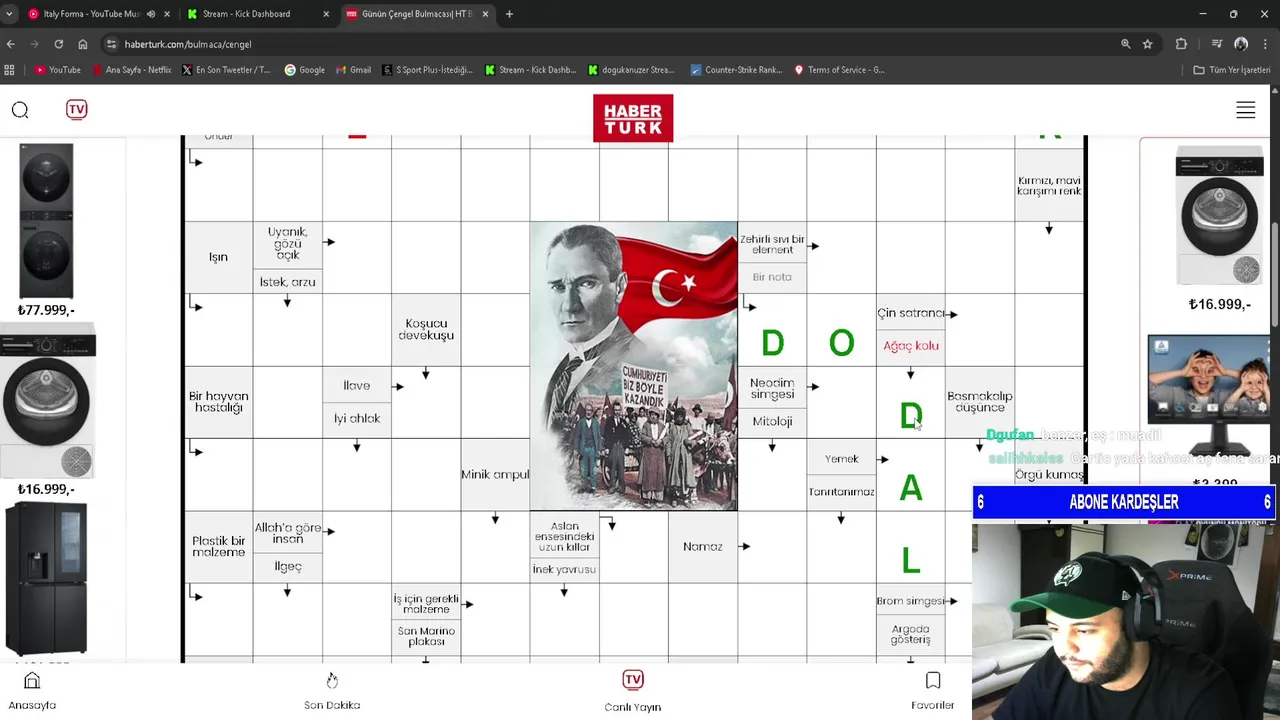Switch to the Italy Forma YouTube Music tab
1280x720 pixels.
point(90,14)
